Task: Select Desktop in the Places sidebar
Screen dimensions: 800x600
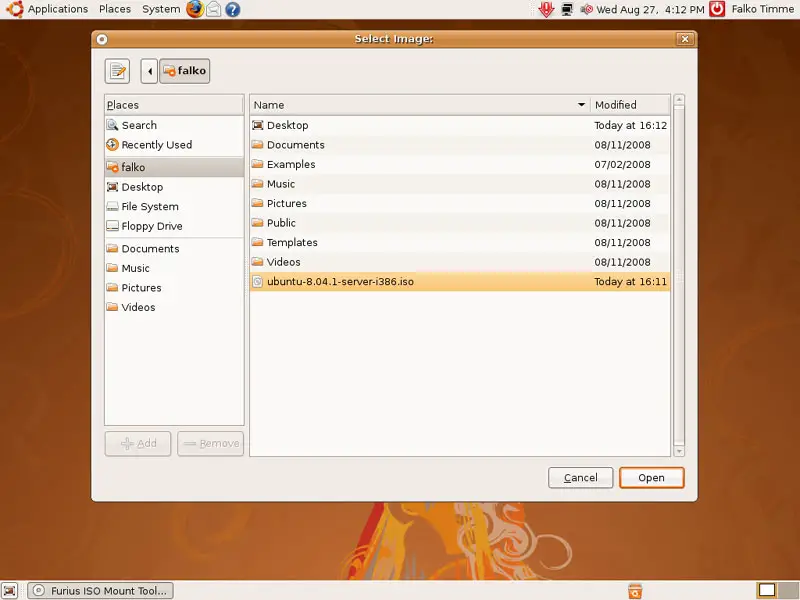Action: (x=174, y=187)
